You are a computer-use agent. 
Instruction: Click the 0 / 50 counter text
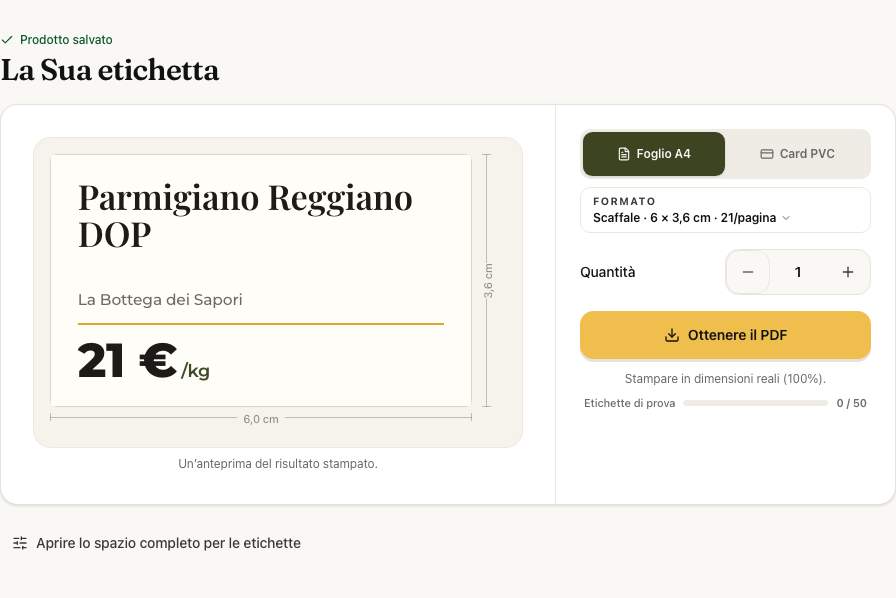tap(851, 403)
